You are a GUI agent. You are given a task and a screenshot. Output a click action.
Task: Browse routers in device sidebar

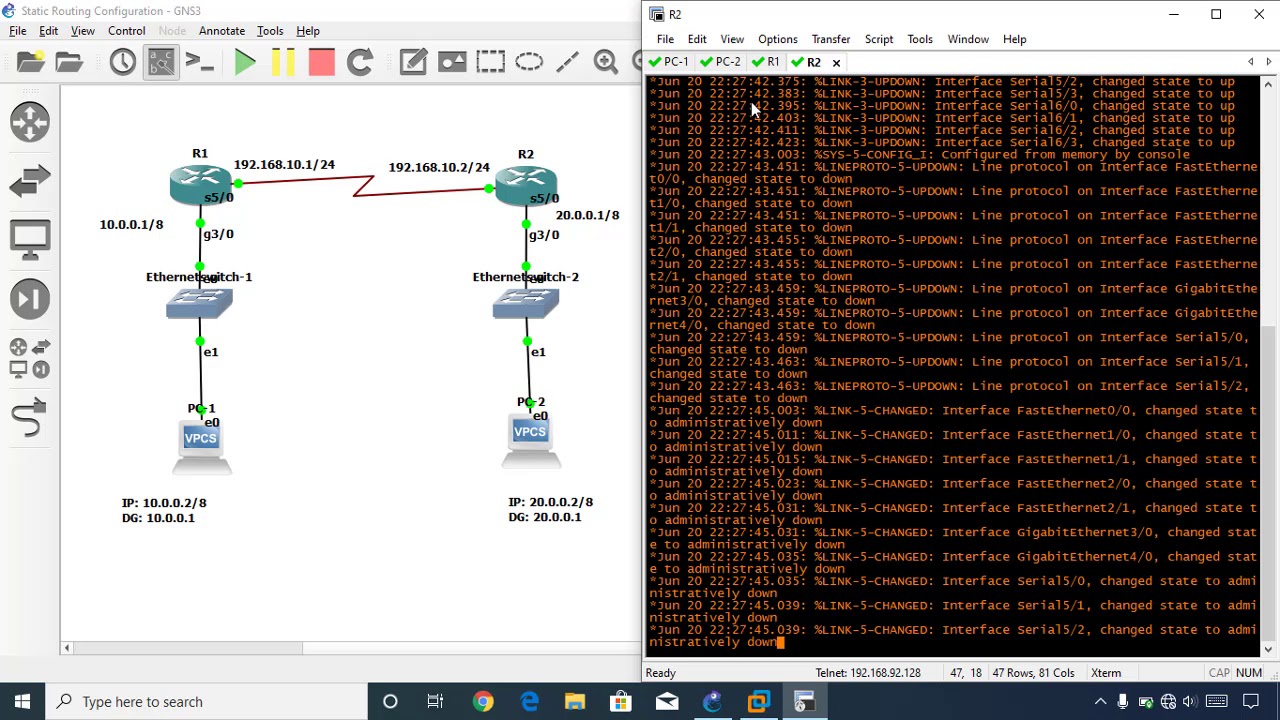click(x=30, y=122)
